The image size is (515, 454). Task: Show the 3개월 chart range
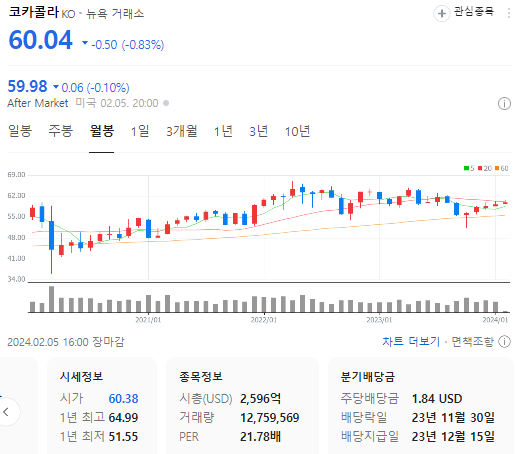[182, 131]
